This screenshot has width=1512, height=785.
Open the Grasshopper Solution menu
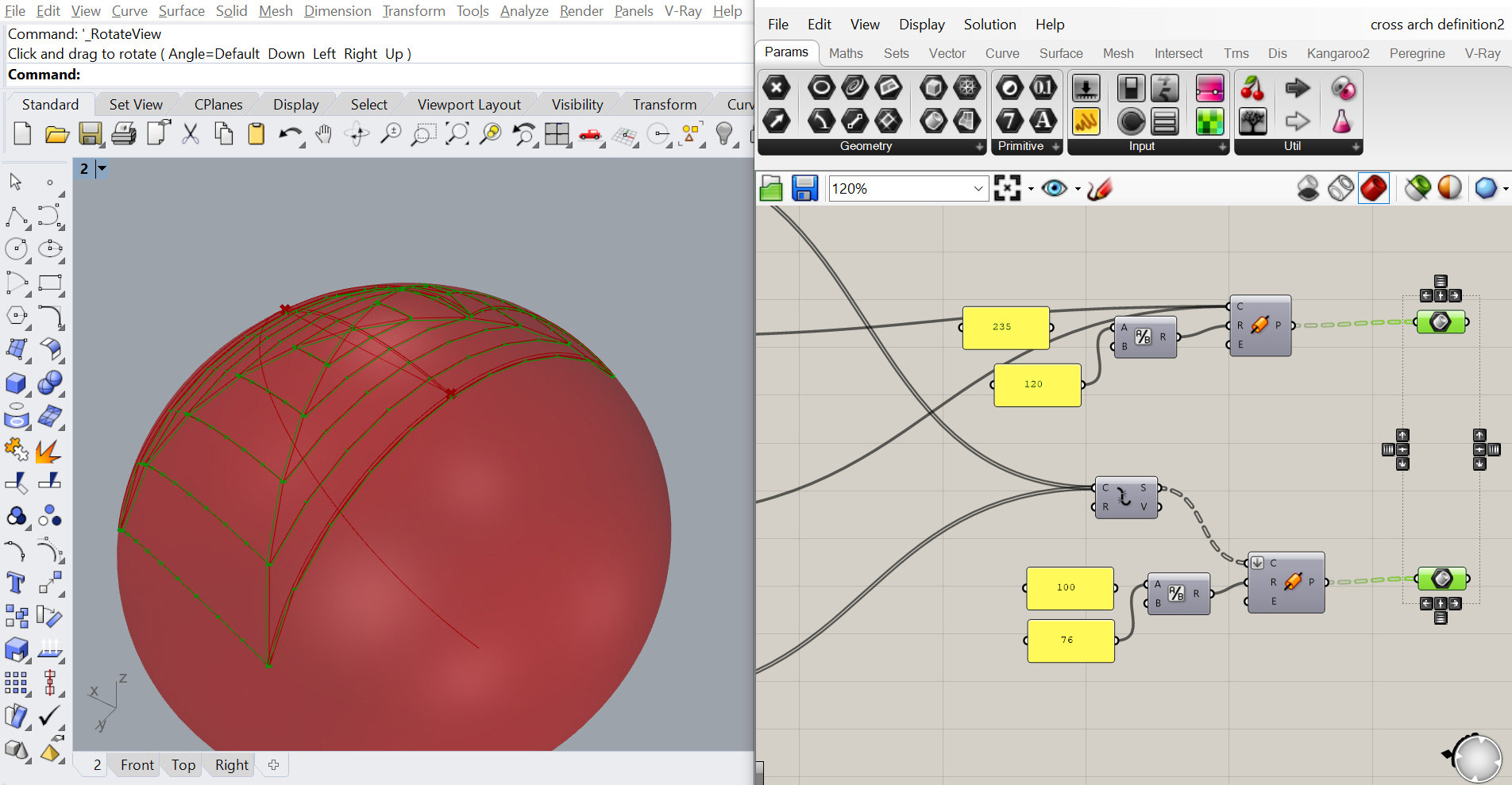989,25
